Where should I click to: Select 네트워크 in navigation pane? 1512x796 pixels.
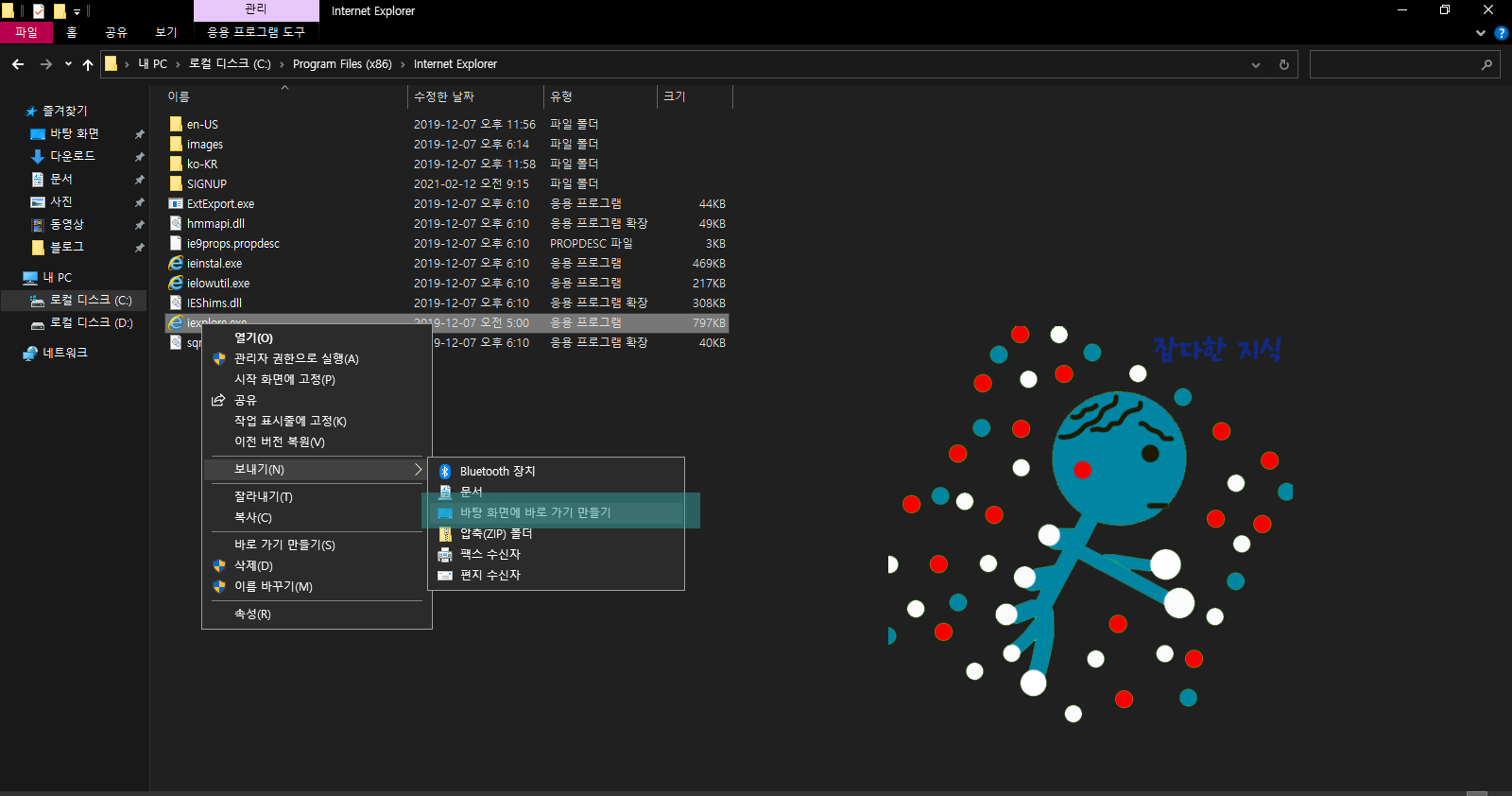pos(64,353)
